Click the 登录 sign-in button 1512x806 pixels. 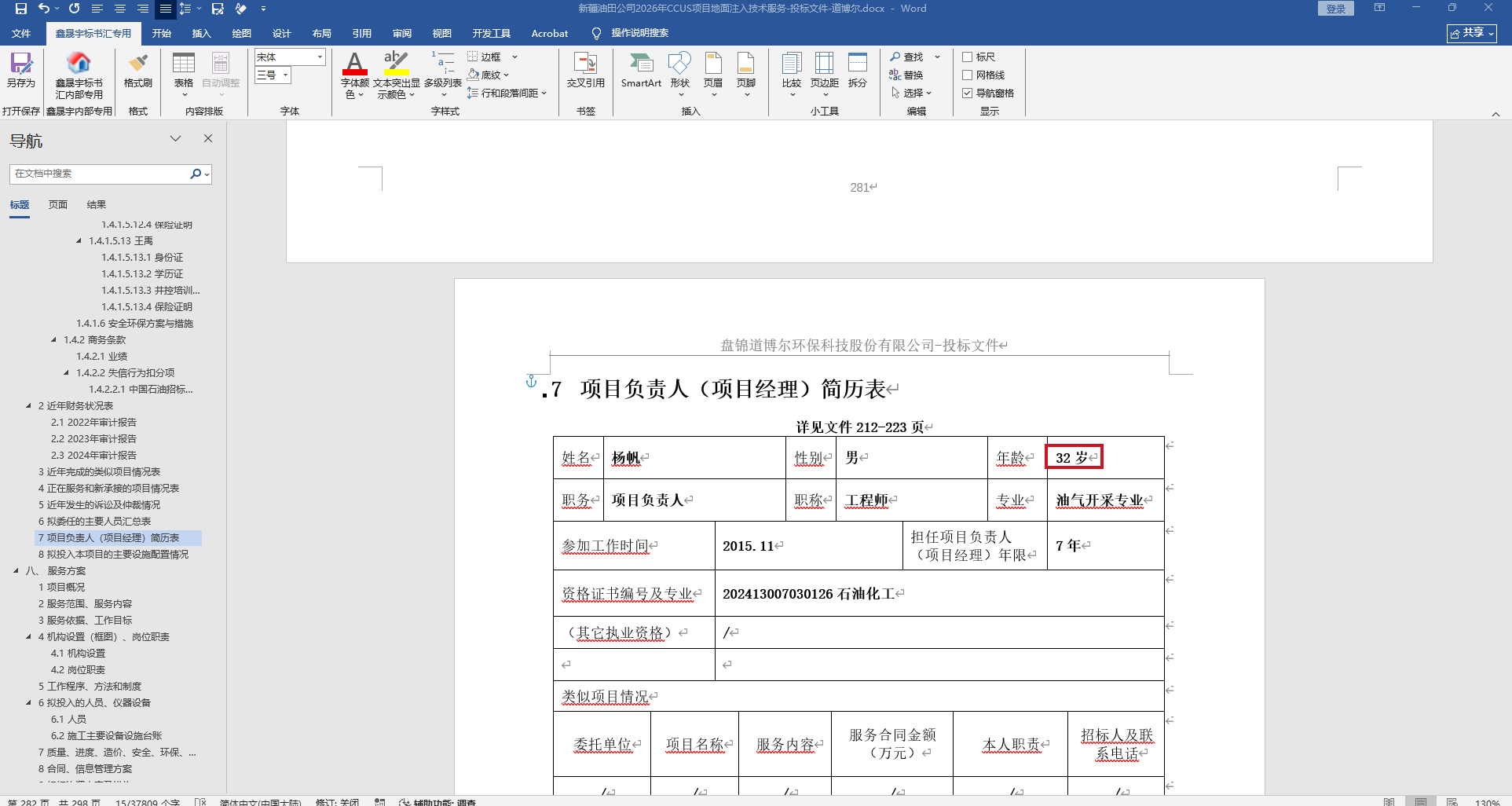[1335, 9]
